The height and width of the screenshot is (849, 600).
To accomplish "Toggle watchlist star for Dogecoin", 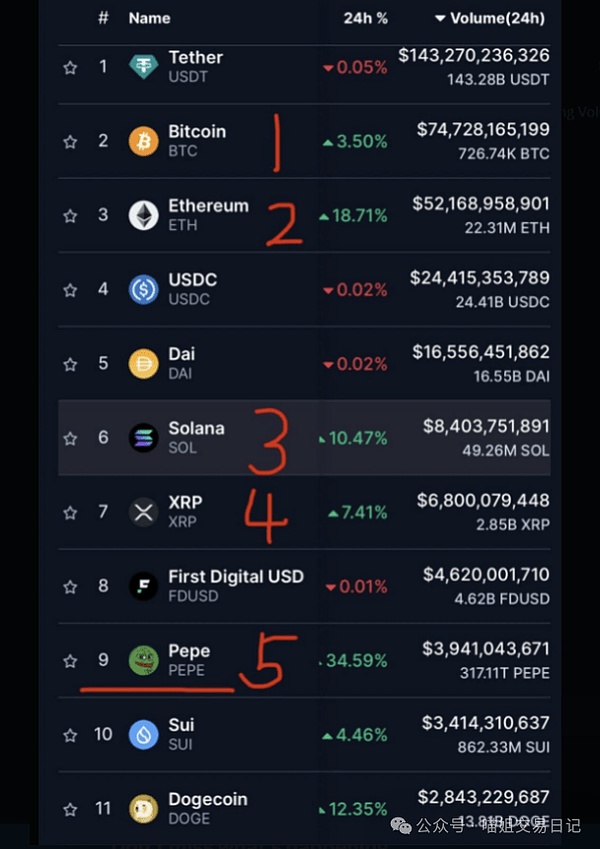I will (x=70, y=809).
